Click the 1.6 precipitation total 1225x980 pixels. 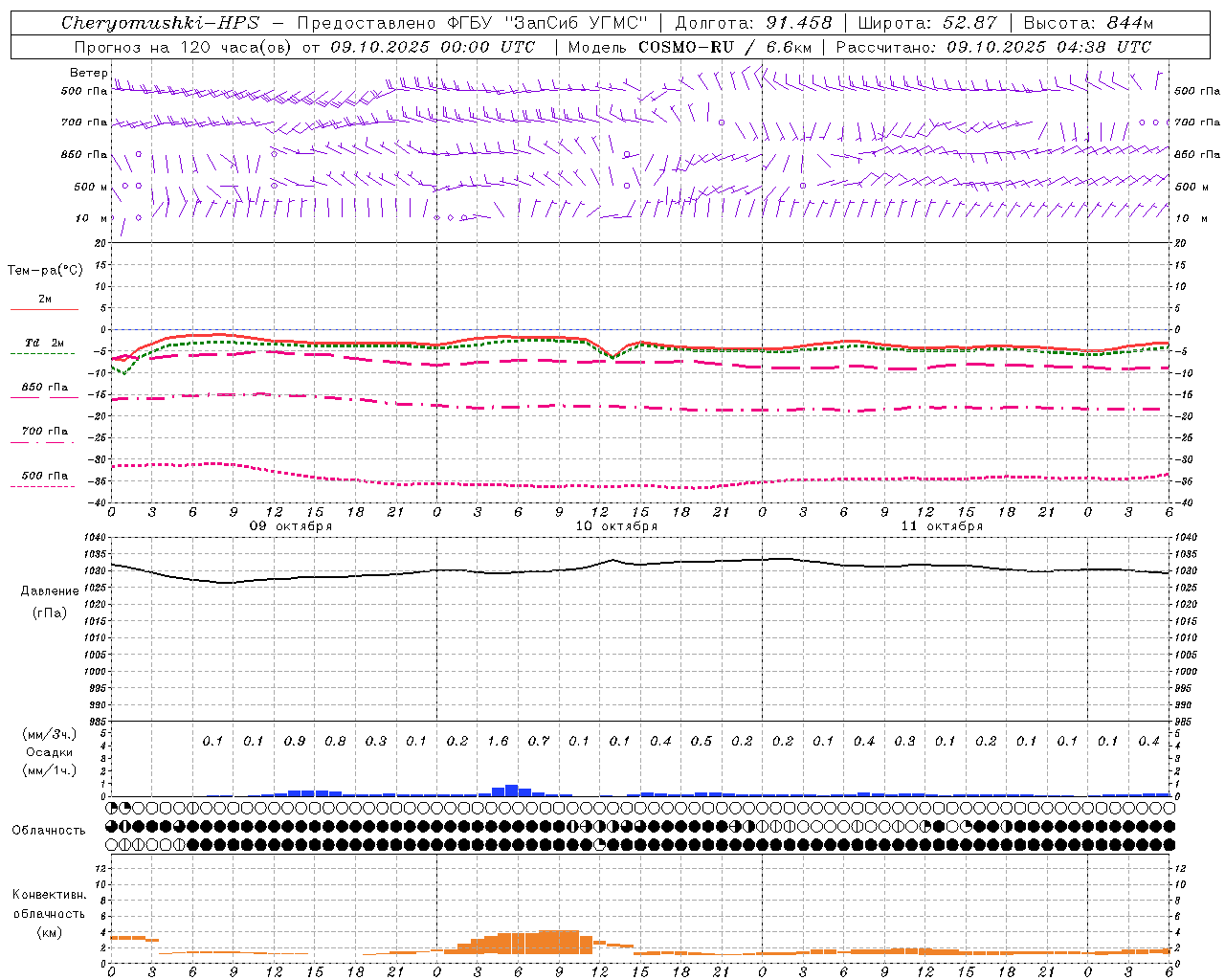coord(498,741)
